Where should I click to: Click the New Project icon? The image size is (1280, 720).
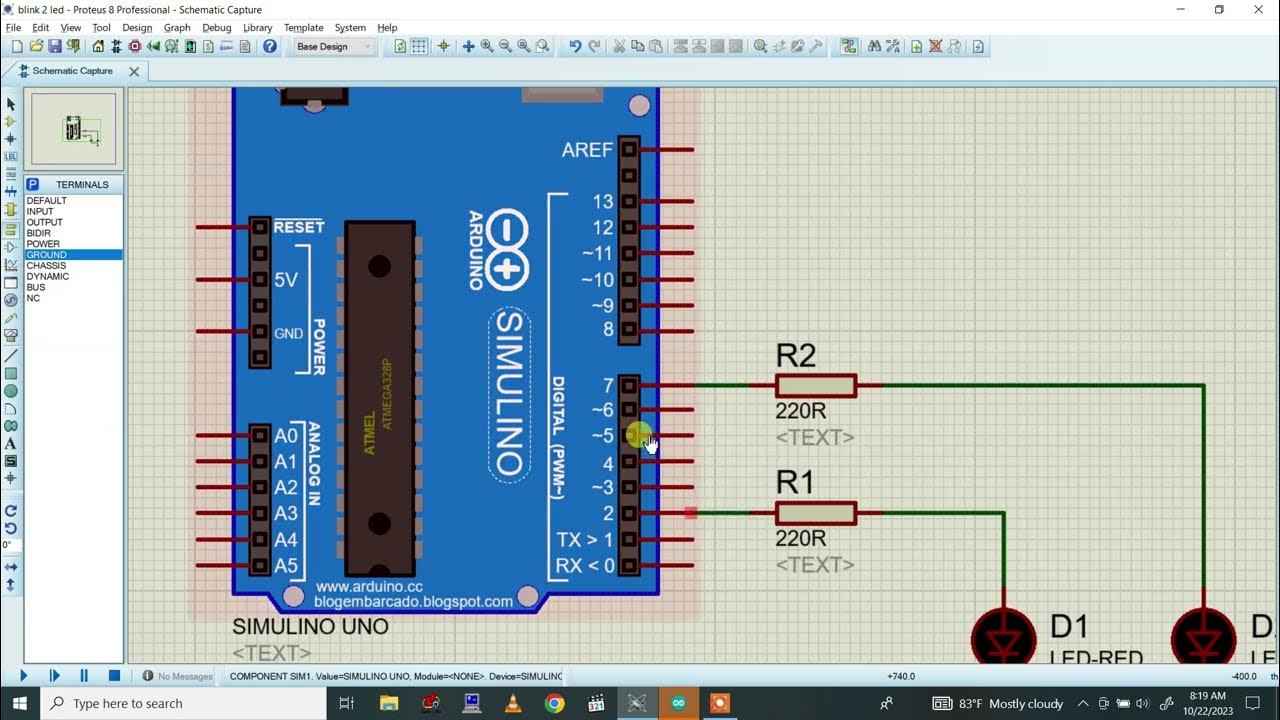pyautogui.click(x=17, y=46)
